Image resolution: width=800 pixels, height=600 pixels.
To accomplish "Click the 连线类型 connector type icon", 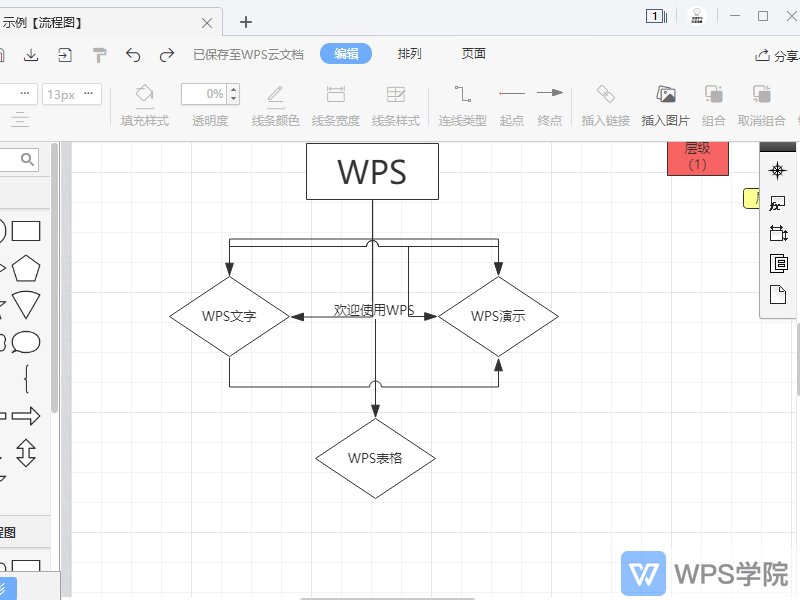I will [x=463, y=94].
